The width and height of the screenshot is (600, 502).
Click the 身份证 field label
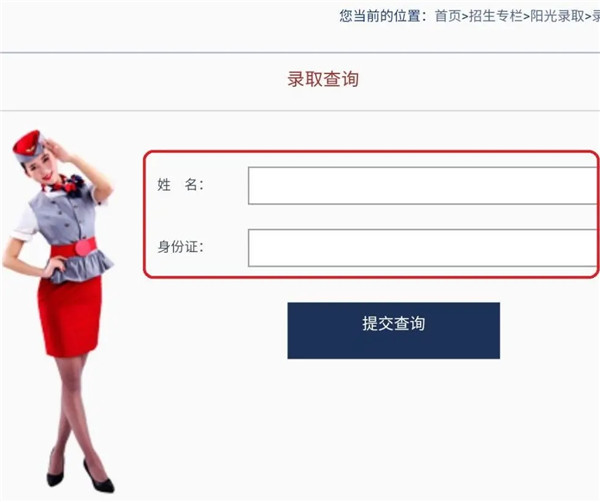pyautogui.click(x=181, y=246)
